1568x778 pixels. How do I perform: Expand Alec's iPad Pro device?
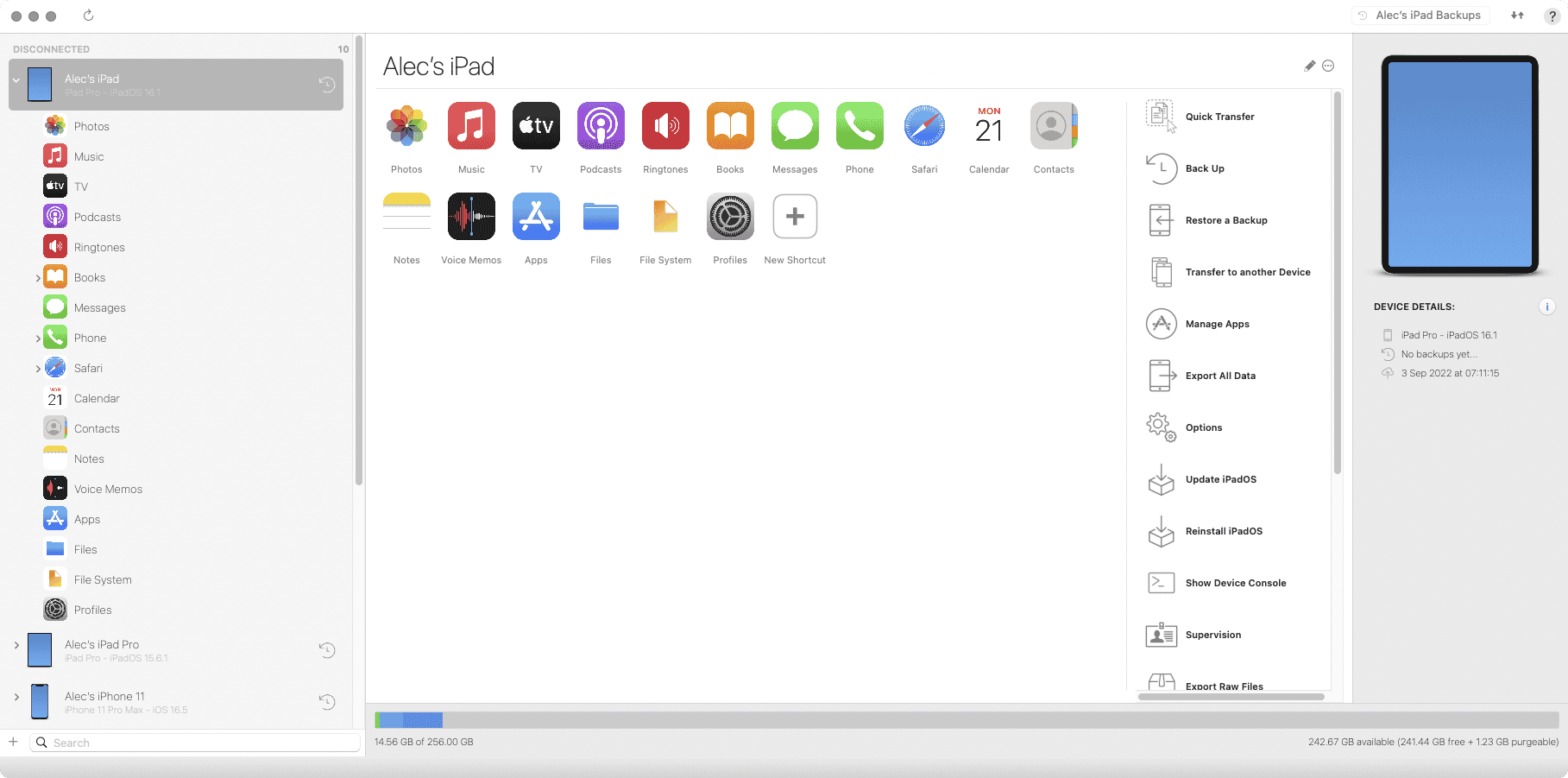tap(16, 645)
